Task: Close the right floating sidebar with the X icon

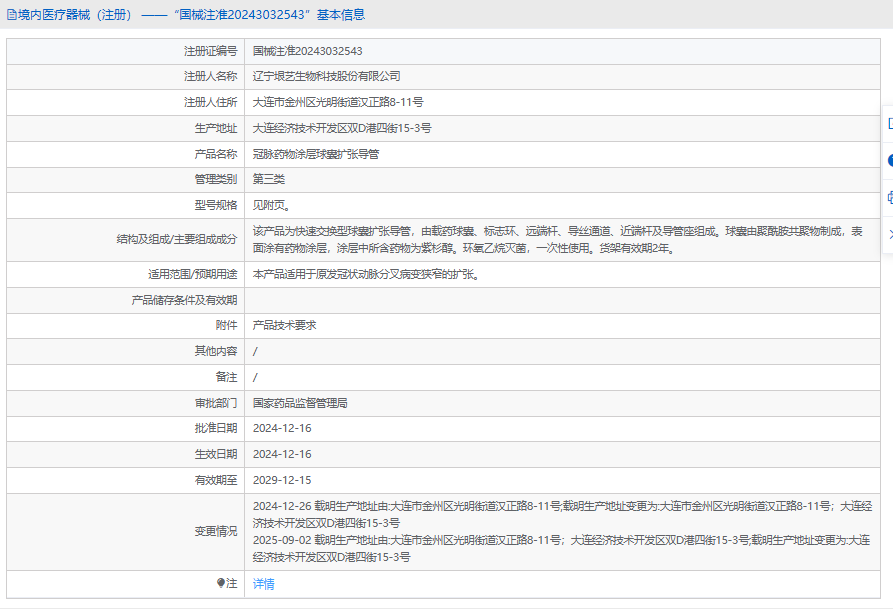Action: pyautogui.click(x=888, y=233)
